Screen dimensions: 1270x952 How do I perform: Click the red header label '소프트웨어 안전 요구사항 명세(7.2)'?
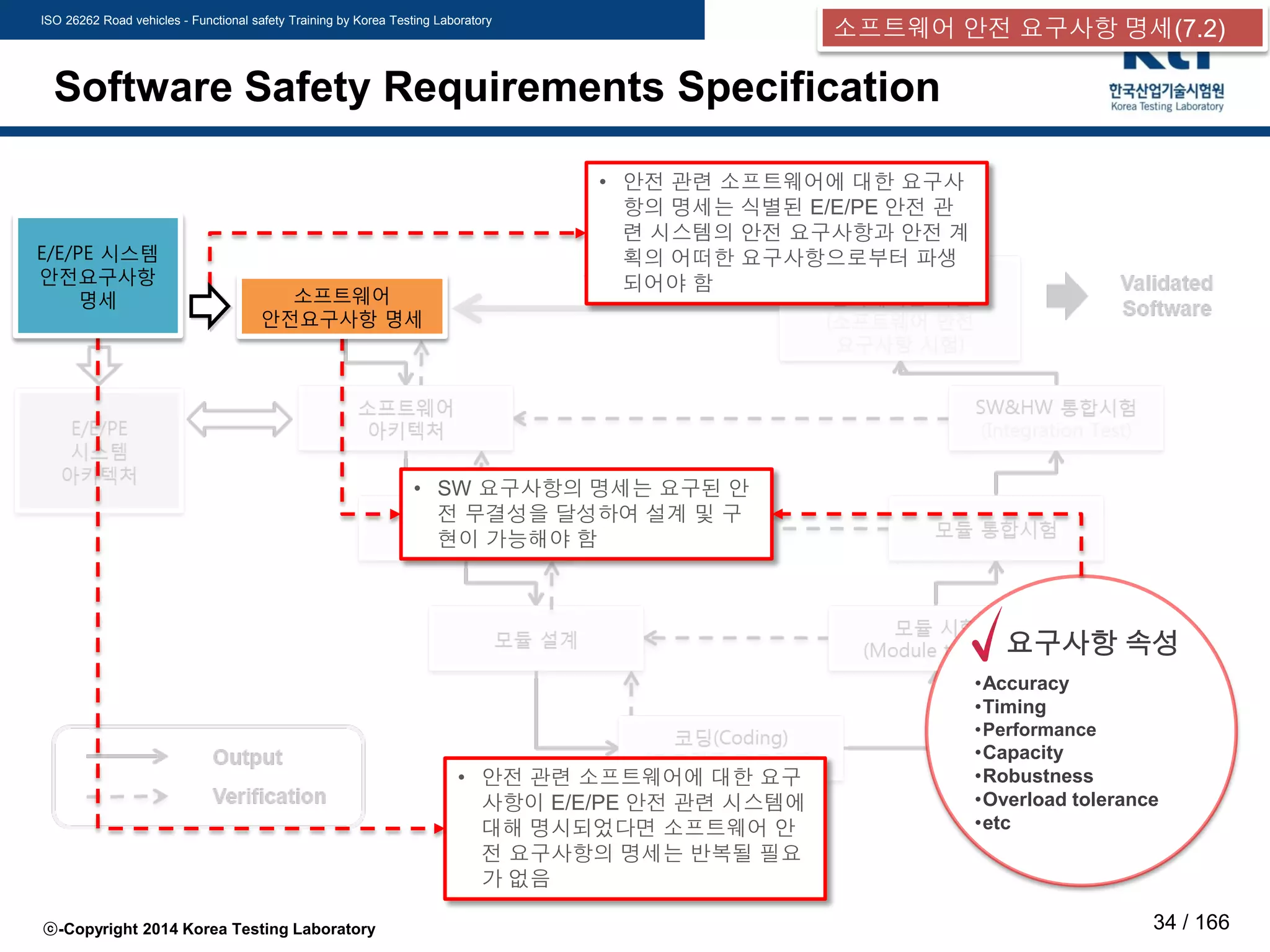[x=1041, y=29]
